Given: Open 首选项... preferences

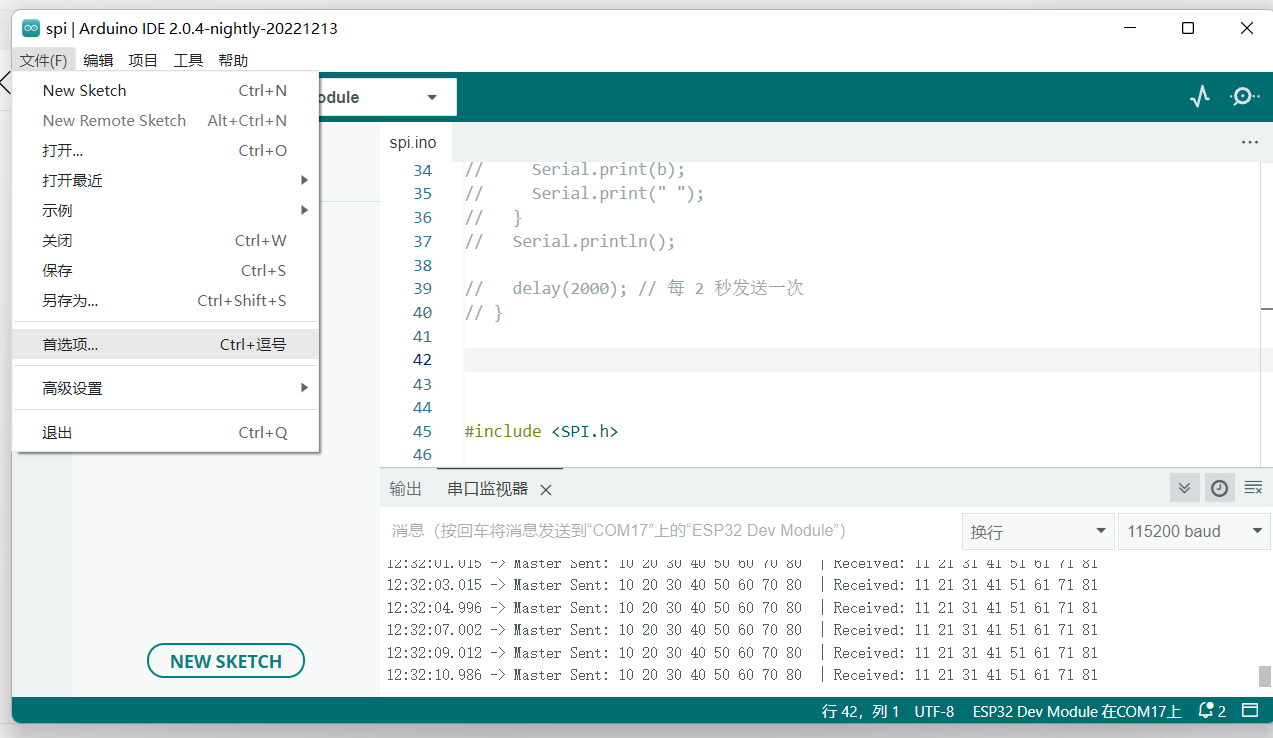Looking at the screenshot, I should (x=165, y=344).
